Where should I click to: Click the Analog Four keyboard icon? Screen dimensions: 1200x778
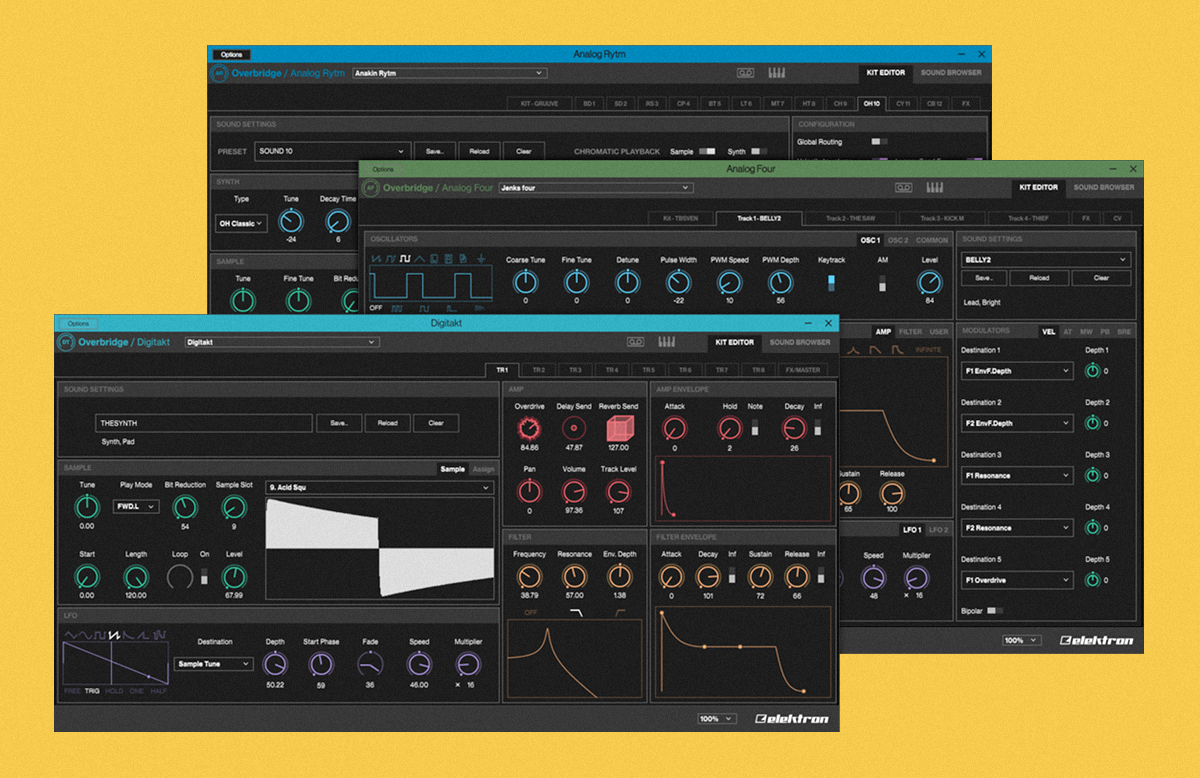[935, 187]
